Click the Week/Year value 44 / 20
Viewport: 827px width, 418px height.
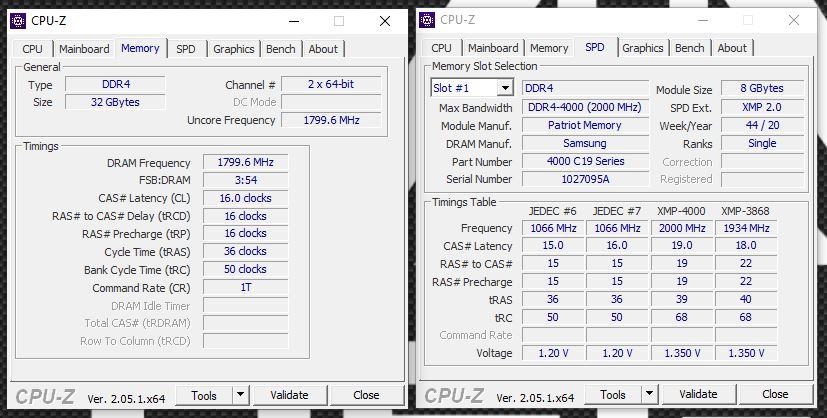point(762,125)
